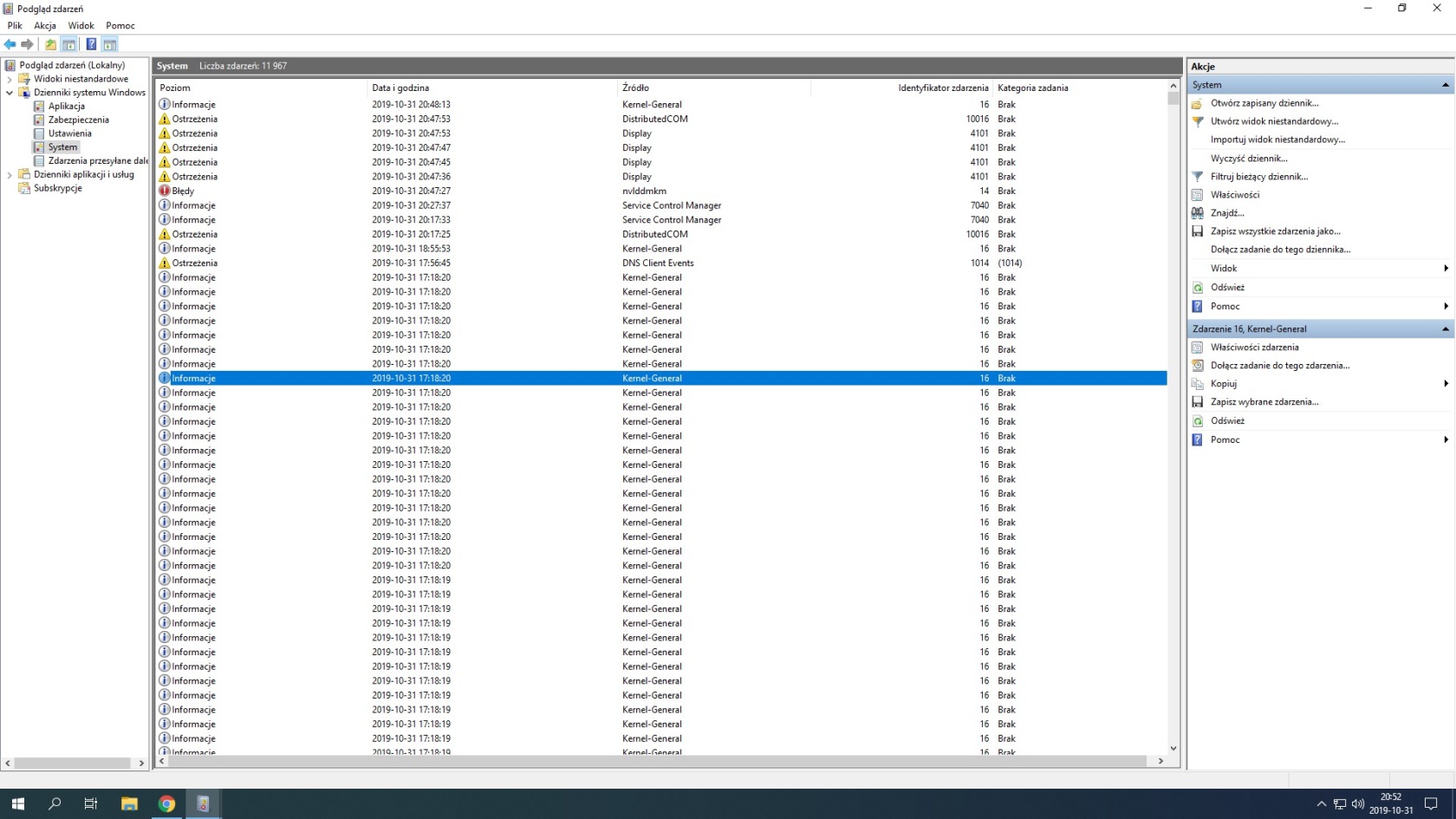Image resolution: width=1456 pixels, height=819 pixels.
Task: Click the red error icon of the Błędy row
Action: (x=165, y=191)
